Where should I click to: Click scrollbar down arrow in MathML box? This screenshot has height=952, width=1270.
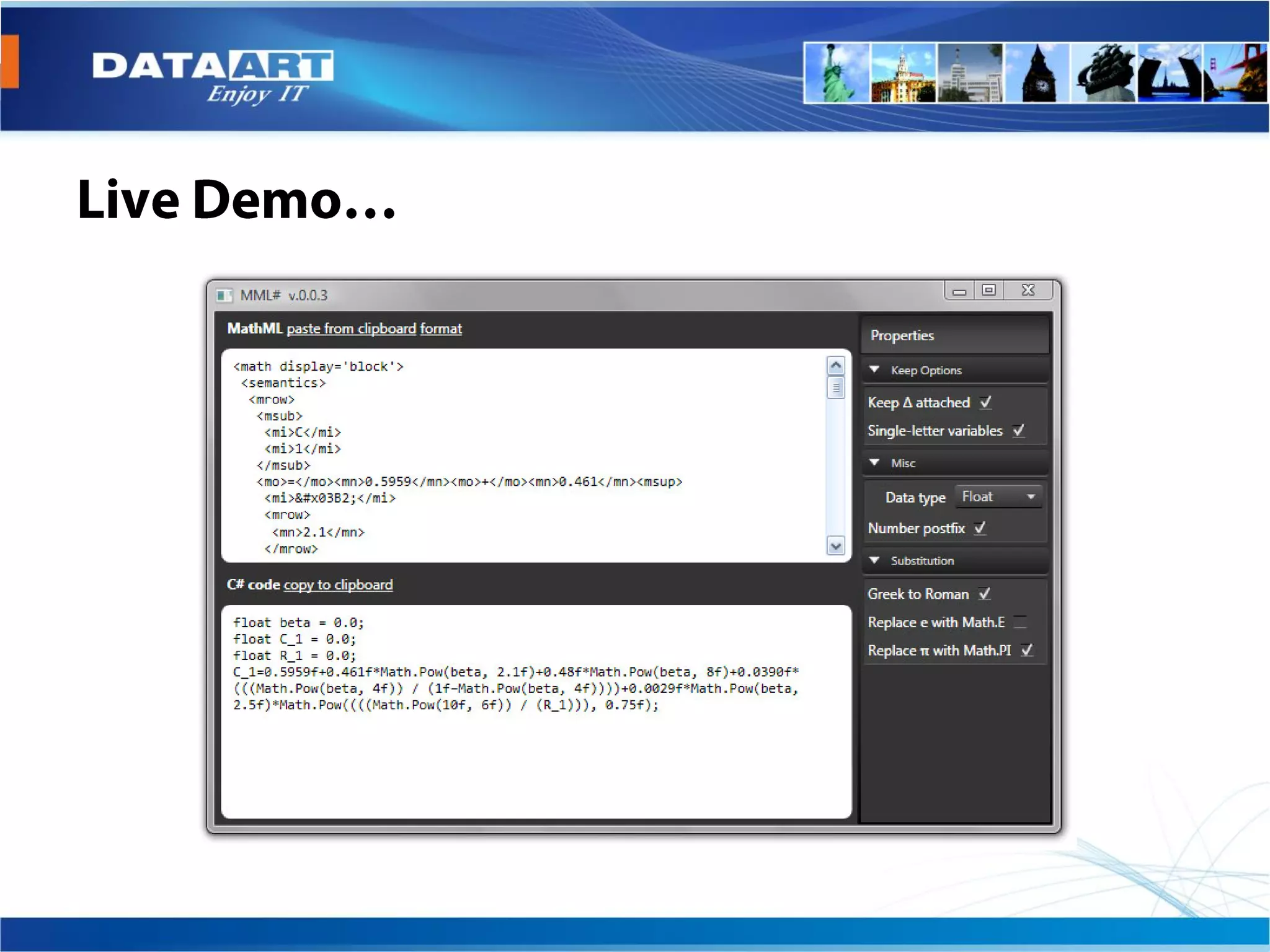tap(836, 546)
